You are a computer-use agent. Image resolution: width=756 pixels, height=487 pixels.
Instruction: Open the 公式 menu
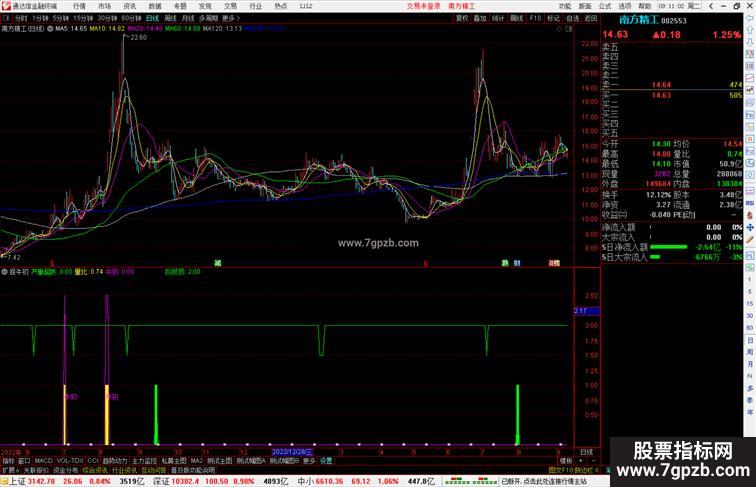pyautogui.click(x=605, y=6)
